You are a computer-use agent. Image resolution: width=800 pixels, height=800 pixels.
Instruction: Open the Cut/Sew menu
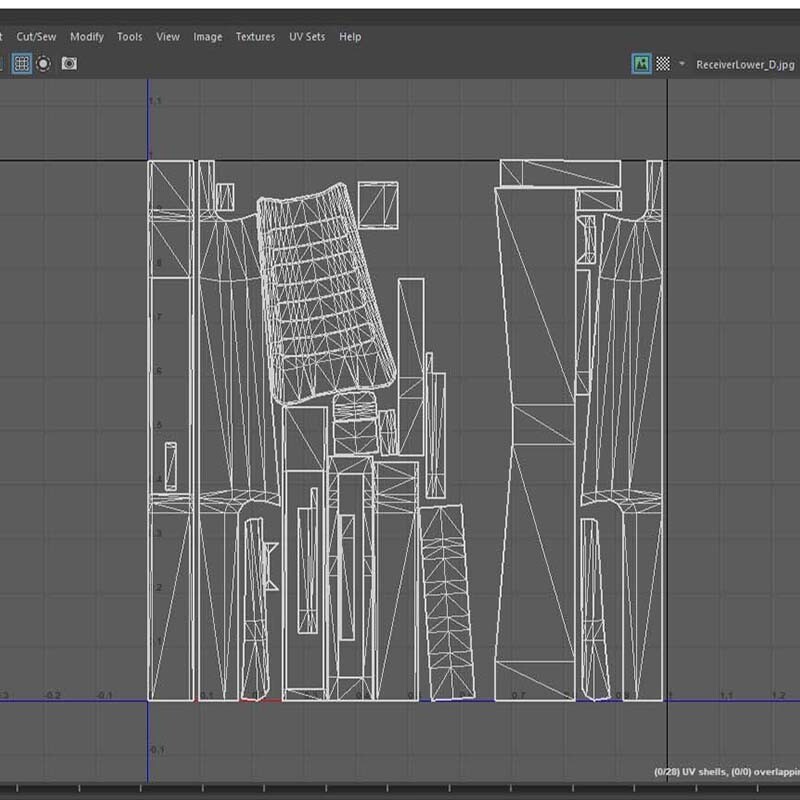tap(36, 37)
